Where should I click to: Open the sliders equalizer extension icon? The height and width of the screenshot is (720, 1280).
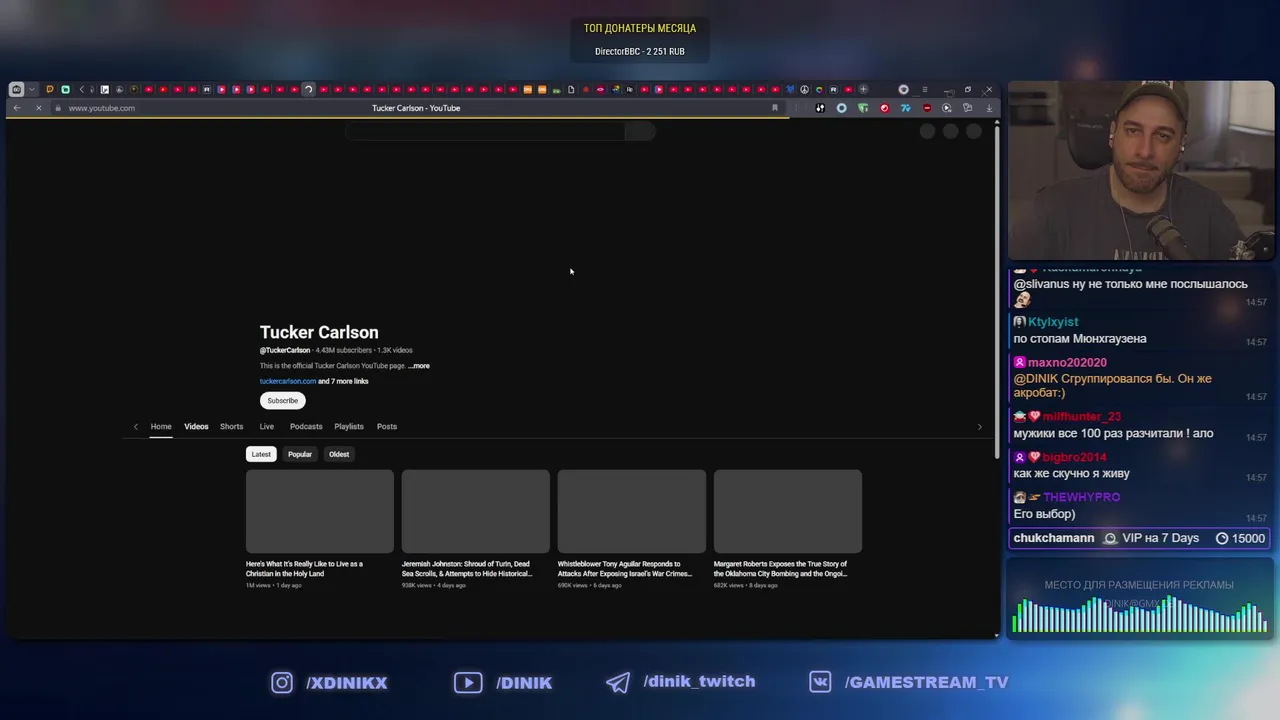pos(820,108)
